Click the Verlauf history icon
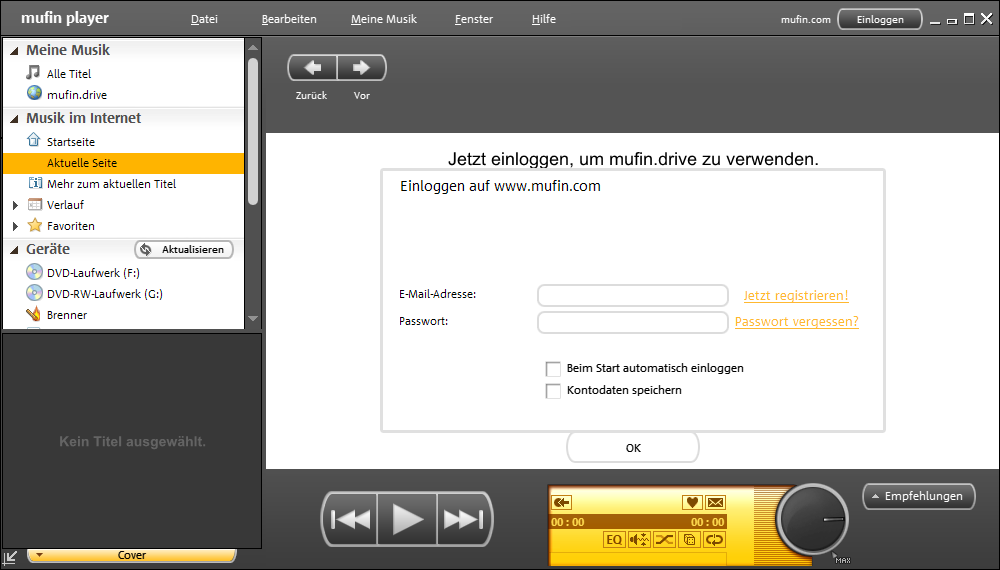This screenshot has height=570, width=1000. tap(35, 205)
